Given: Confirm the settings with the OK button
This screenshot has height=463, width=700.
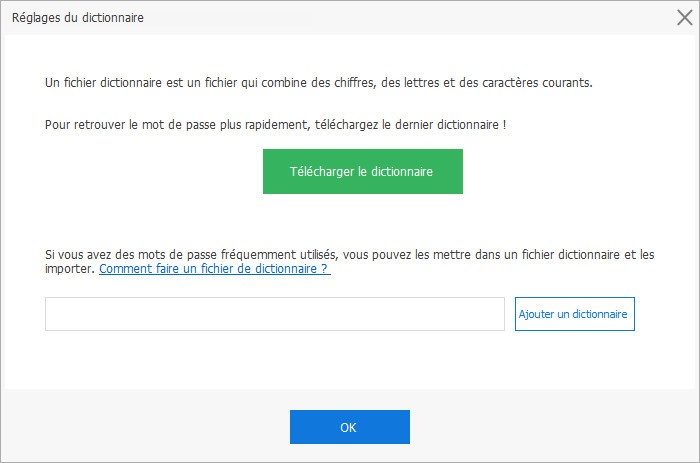Looking at the screenshot, I should click(349, 427).
